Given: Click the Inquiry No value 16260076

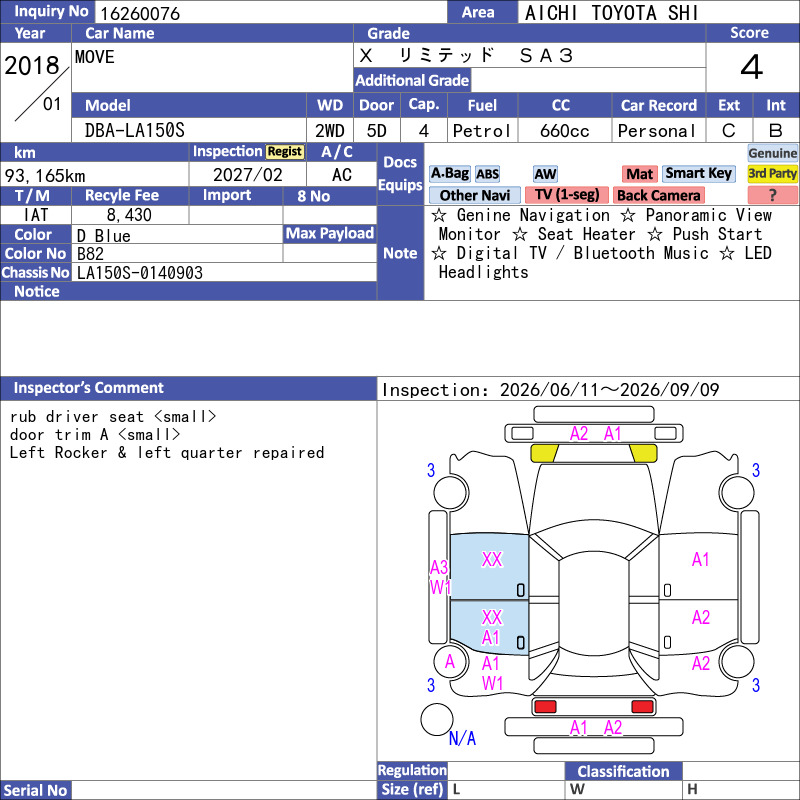Looking at the screenshot, I should [x=140, y=13].
